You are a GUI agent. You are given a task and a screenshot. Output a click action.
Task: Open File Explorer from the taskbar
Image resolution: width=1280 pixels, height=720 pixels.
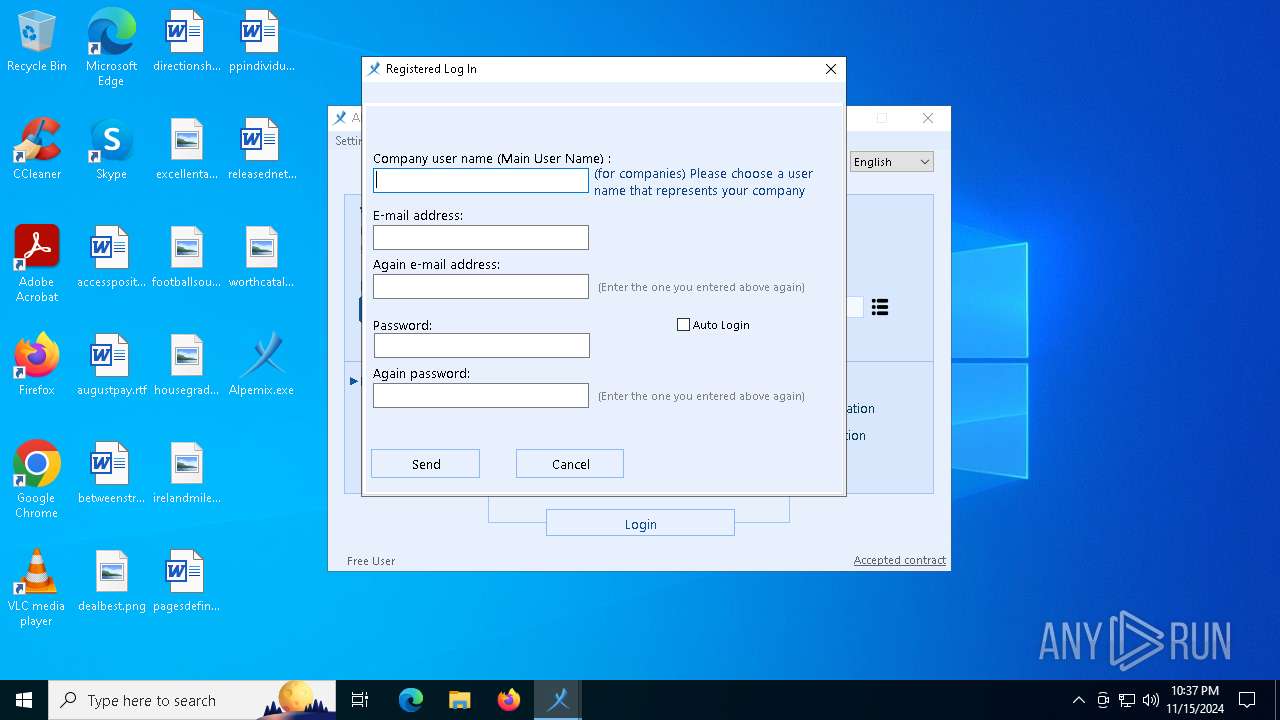460,700
